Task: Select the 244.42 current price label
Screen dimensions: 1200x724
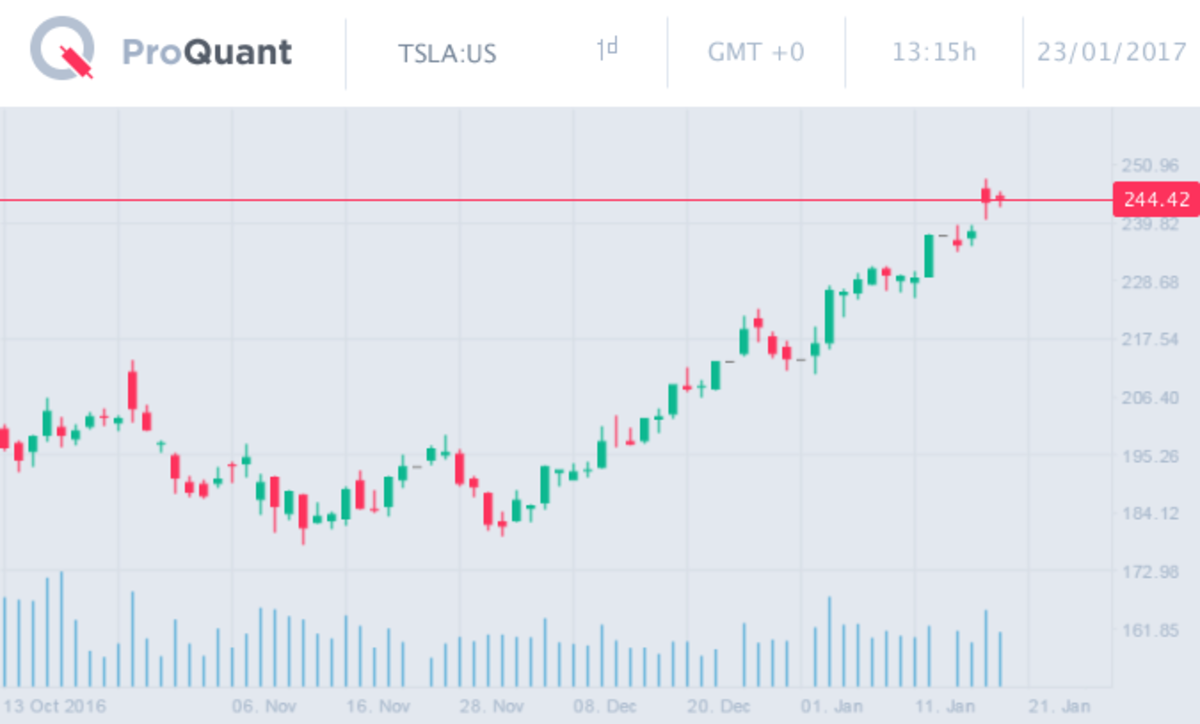Action: 1156,200
